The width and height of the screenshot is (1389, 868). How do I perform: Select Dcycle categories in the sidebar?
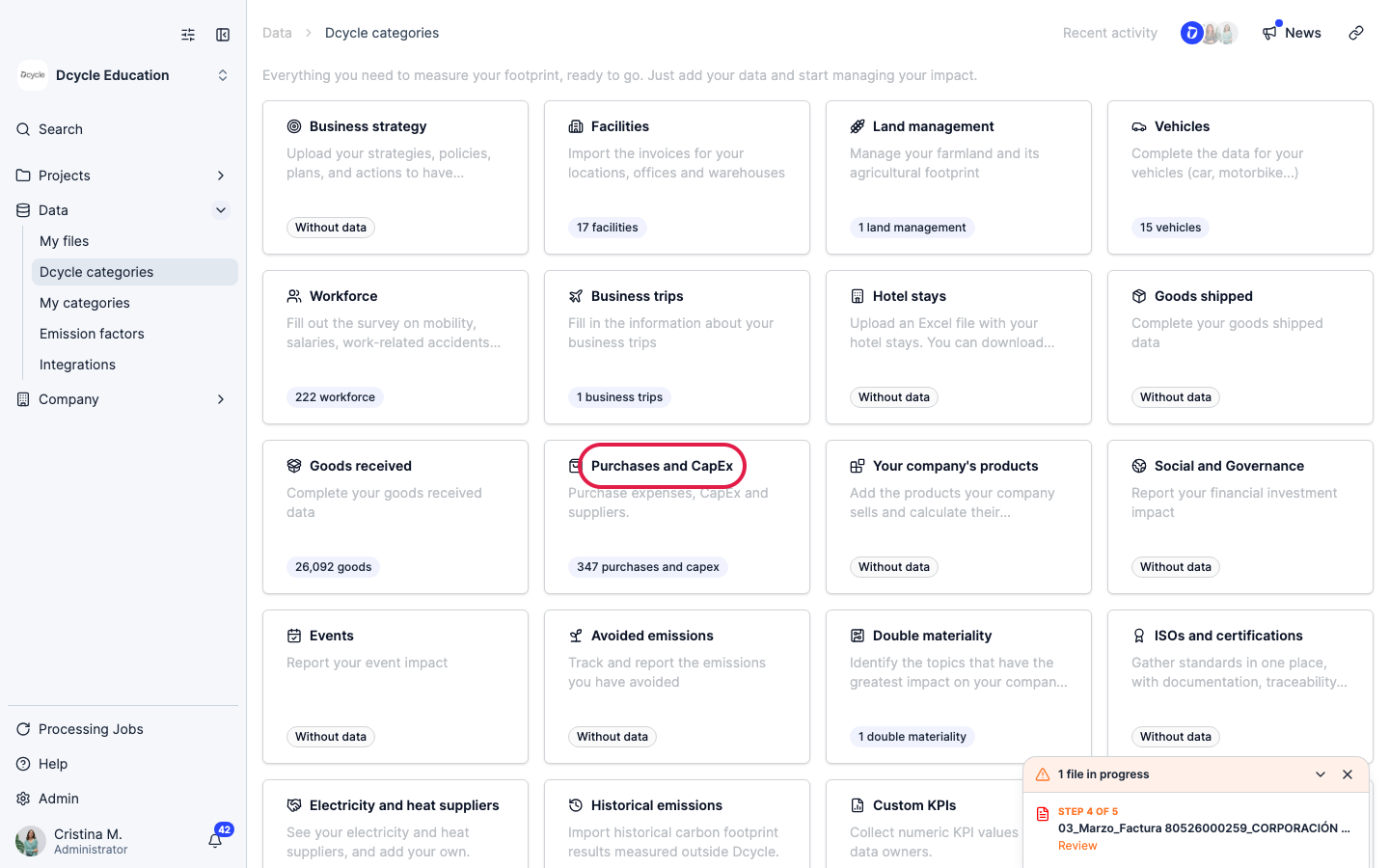pos(135,272)
